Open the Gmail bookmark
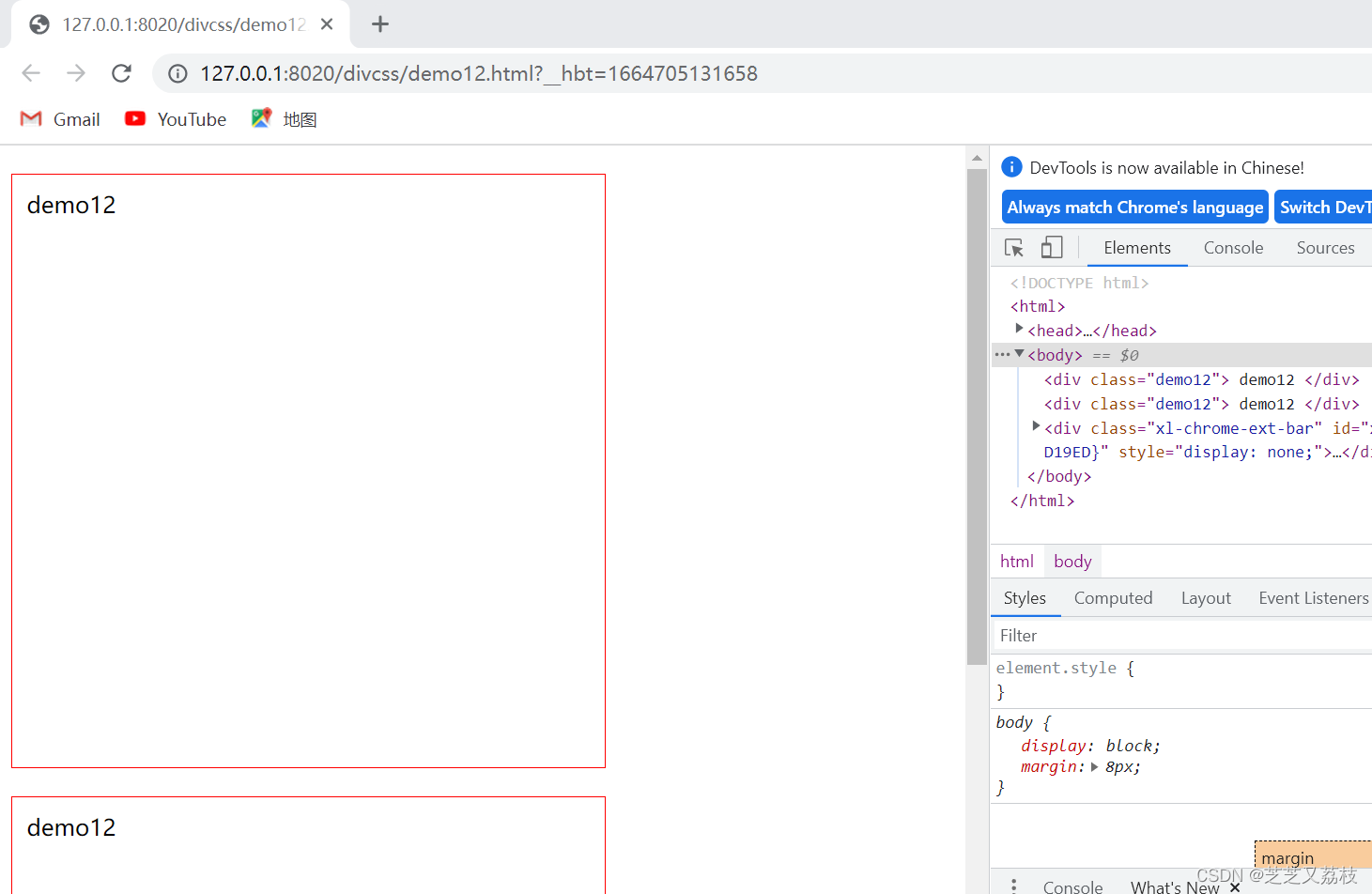Screen dimensions: 1372x894 [x=60, y=119]
